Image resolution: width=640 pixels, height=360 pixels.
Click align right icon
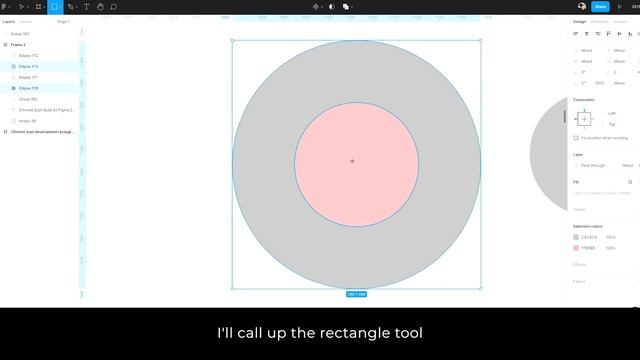[x=598, y=34]
